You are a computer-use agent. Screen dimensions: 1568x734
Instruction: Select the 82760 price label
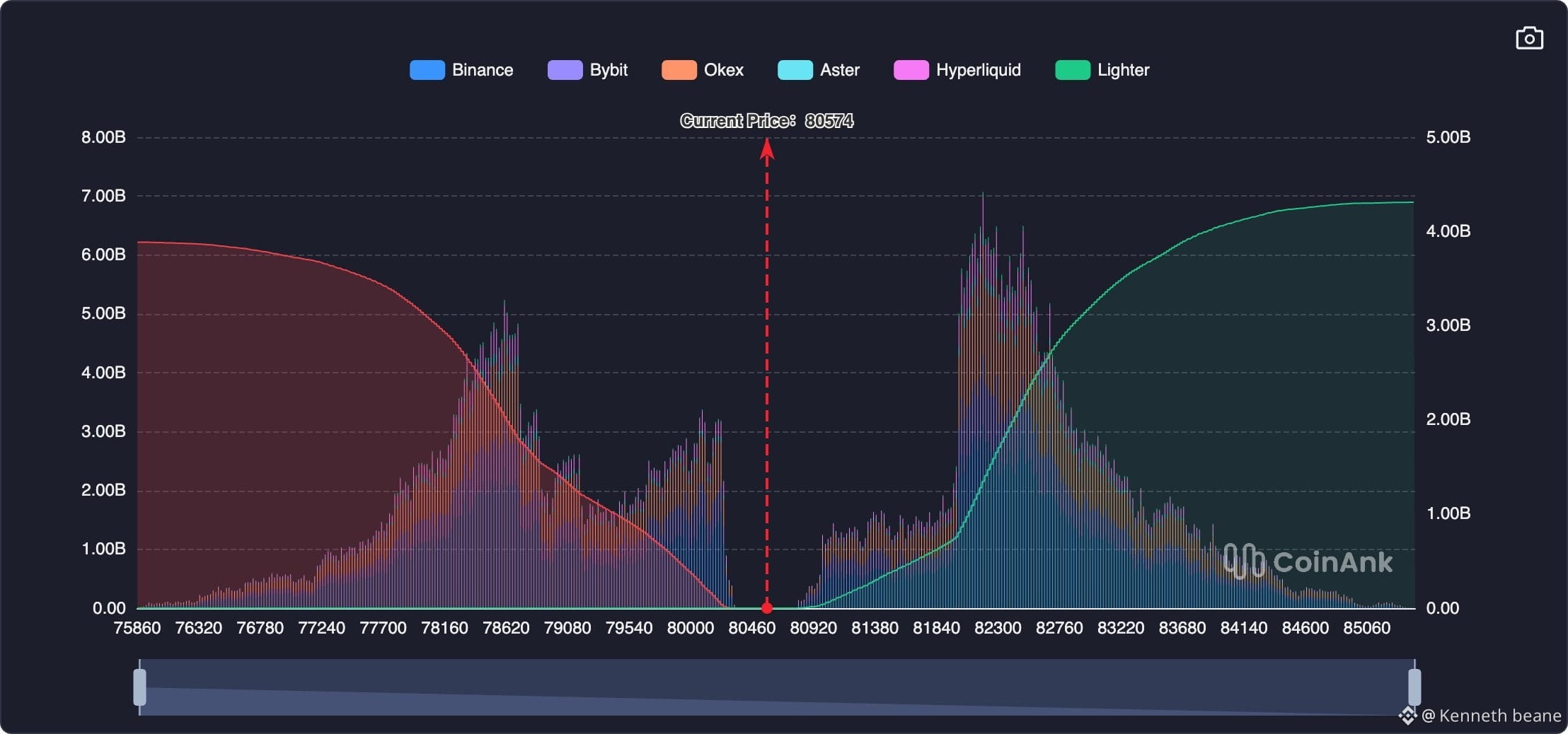(x=1059, y=628)
